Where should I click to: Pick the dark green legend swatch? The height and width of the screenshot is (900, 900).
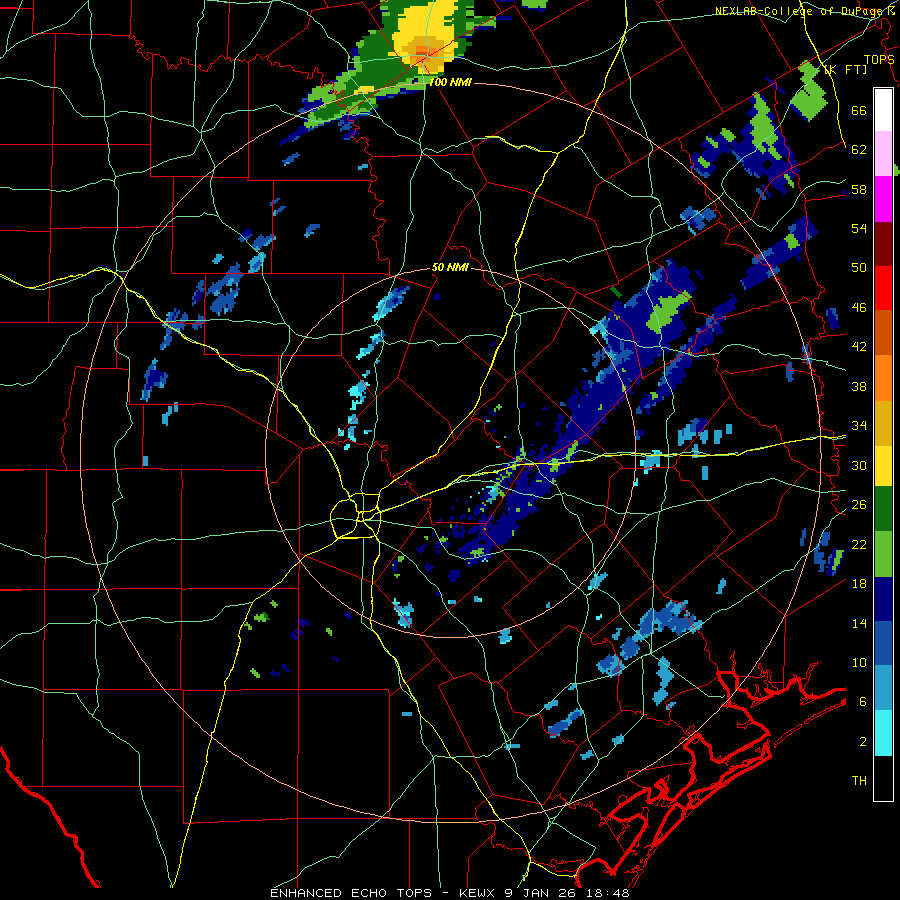point(883,509)
